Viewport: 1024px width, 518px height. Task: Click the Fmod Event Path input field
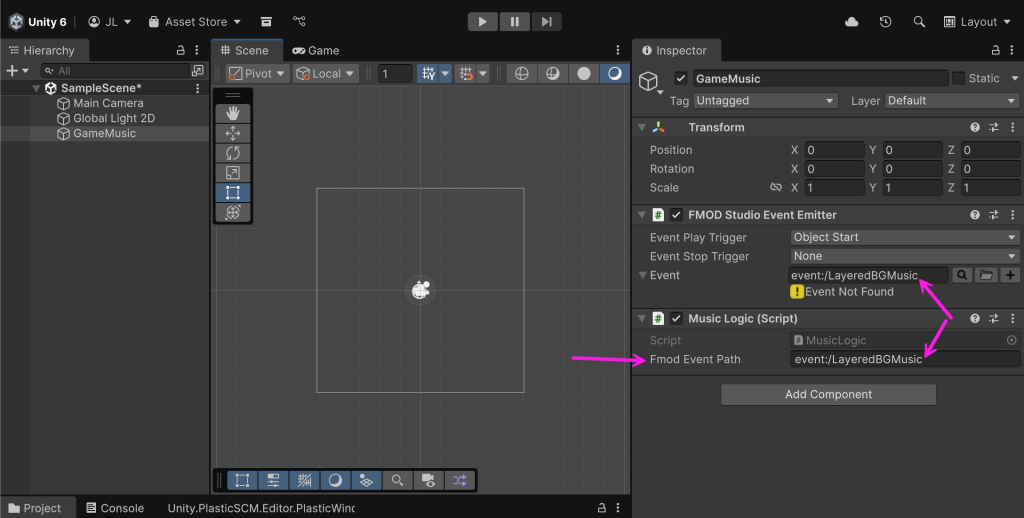[904, 359]
